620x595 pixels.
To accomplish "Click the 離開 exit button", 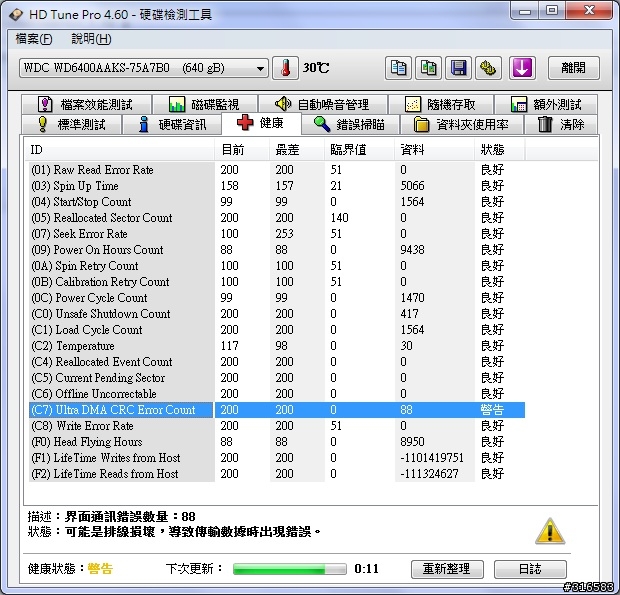I will click(x=573, y=68).
